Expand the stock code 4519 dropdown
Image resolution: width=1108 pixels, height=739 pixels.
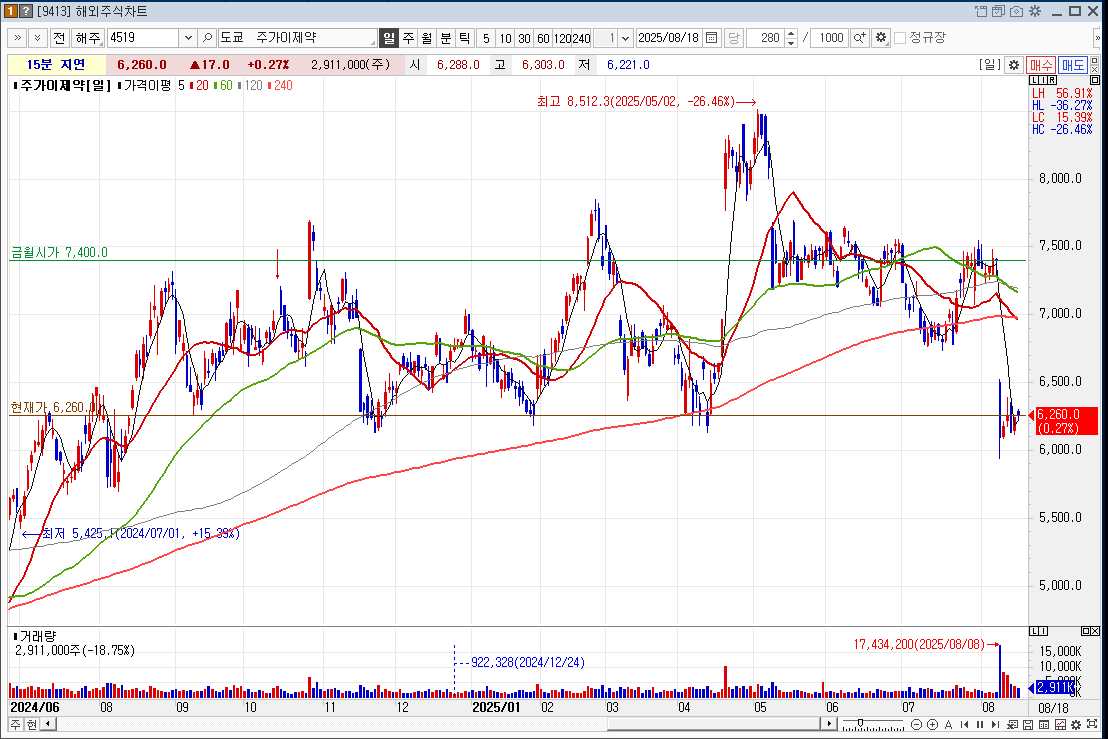pos(188,38)
